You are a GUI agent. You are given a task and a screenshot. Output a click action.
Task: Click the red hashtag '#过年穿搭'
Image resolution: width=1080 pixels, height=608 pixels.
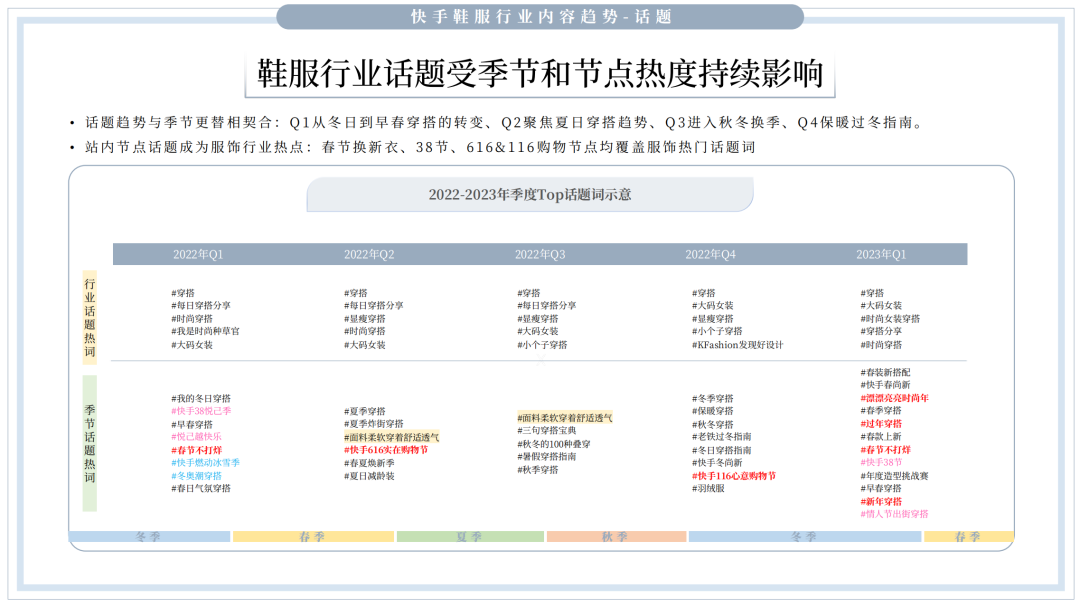click(881, 424)
